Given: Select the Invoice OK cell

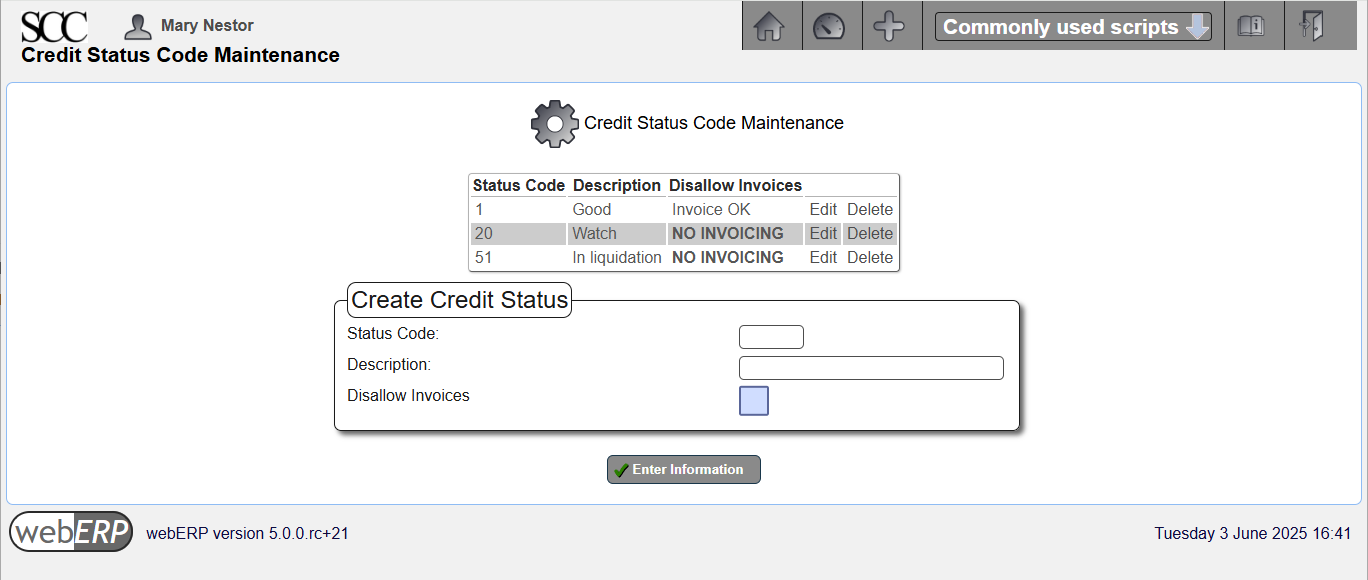Looking at the screenshot, I should tap(735, 210).
